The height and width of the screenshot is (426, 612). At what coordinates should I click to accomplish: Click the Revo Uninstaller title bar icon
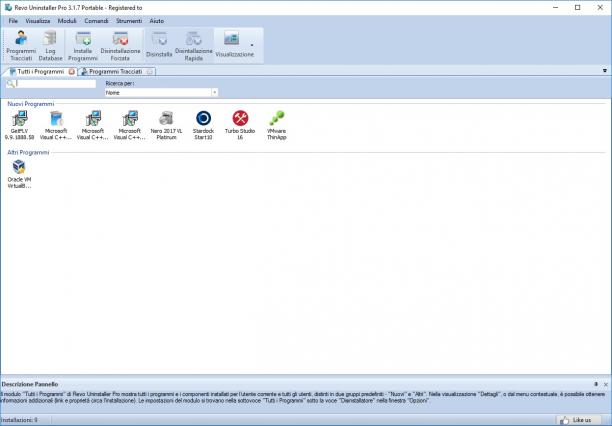8,7
